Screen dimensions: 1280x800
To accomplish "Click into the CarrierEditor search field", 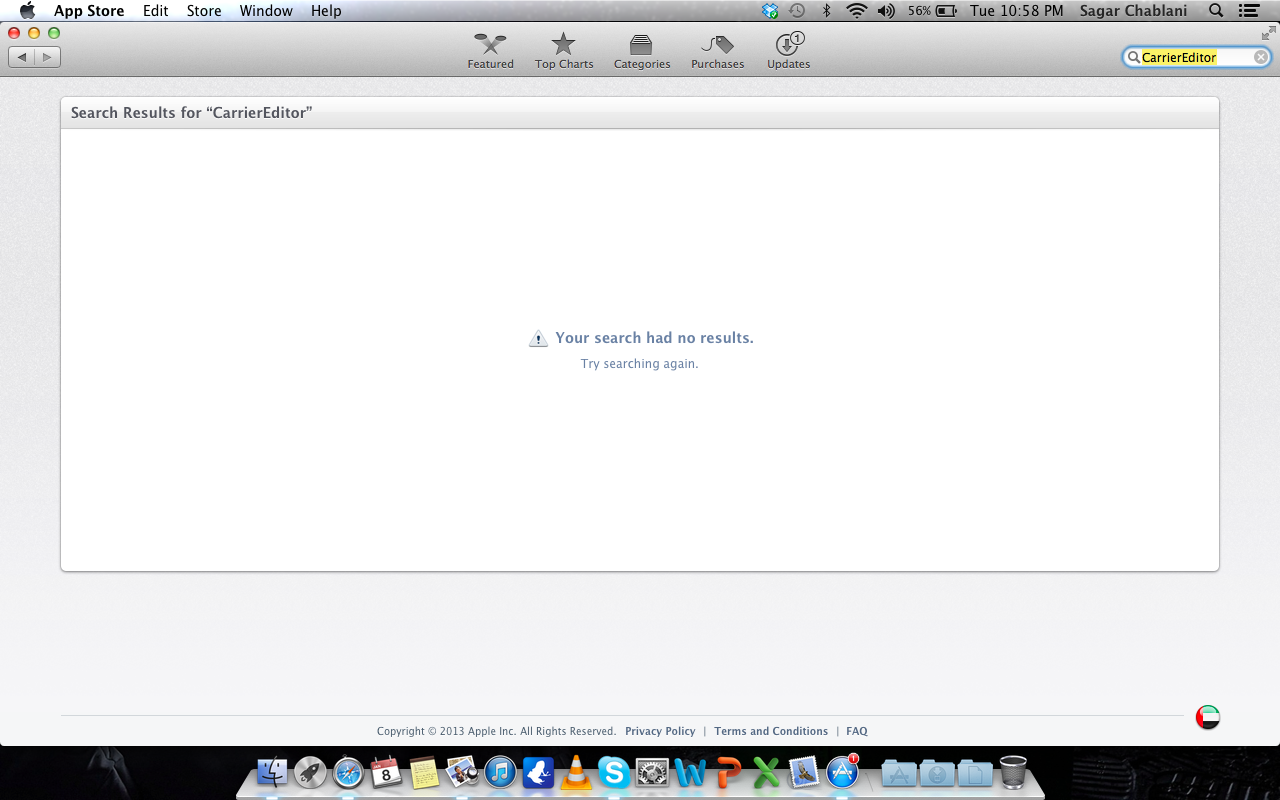I will (1195, 57).
